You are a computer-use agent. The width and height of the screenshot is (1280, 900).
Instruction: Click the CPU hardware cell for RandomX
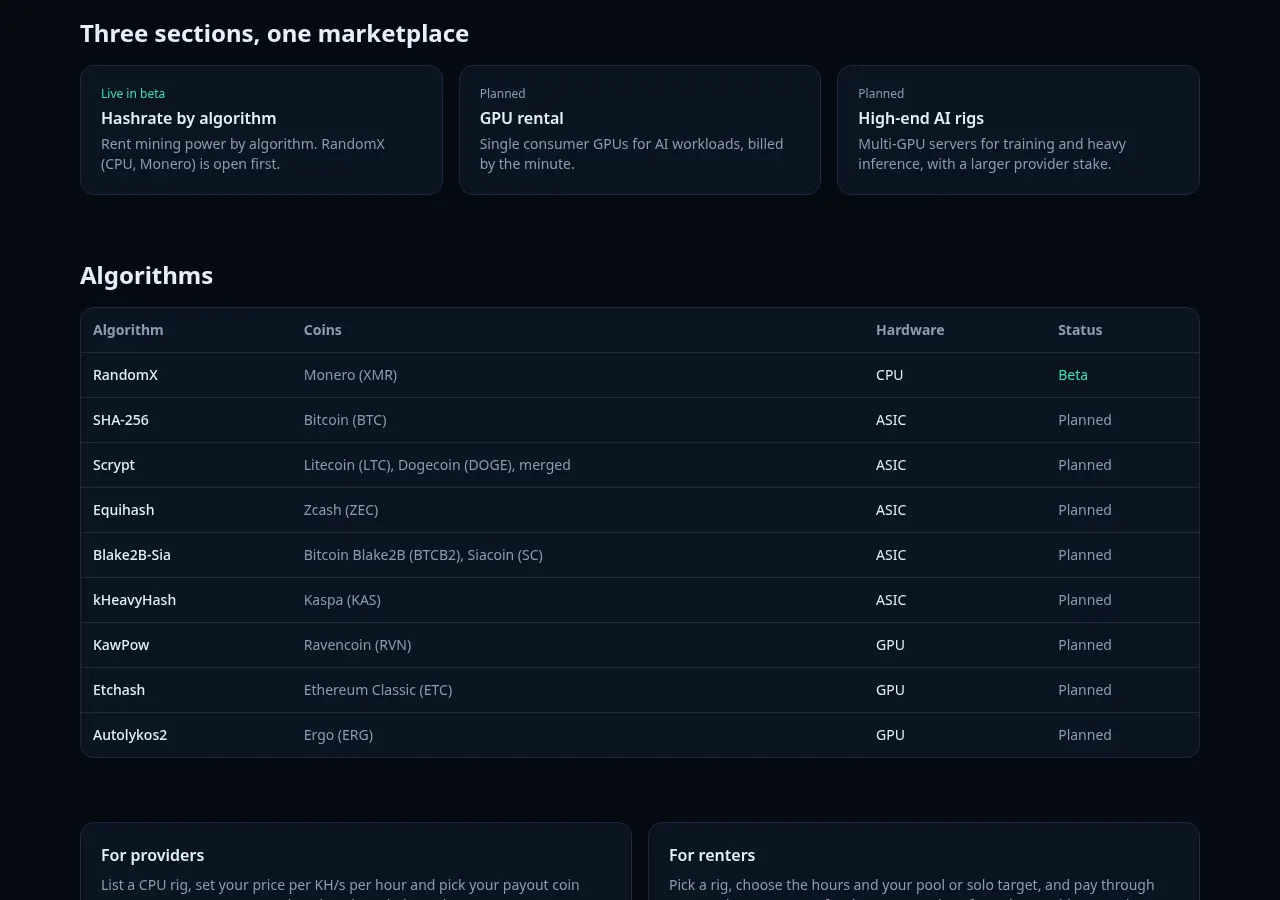pos(890,375)
